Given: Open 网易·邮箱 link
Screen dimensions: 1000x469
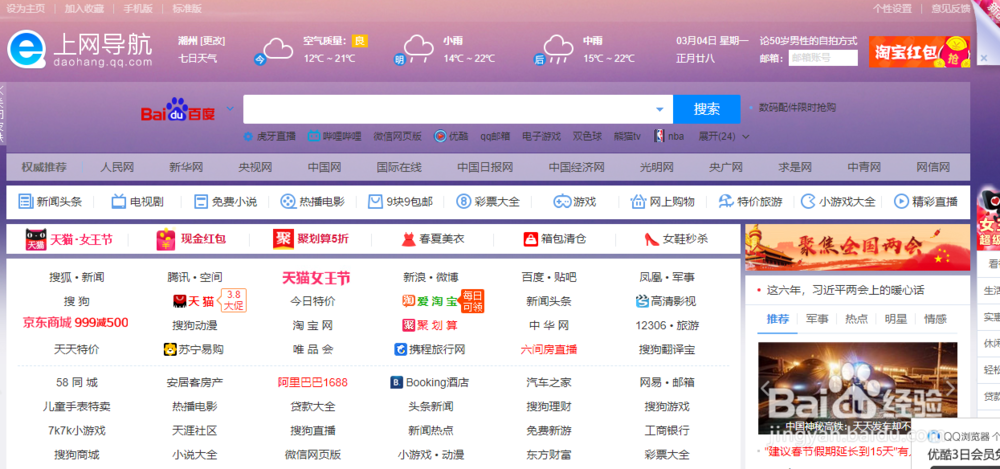Looking at the screenshot, I should (x=667, y=382).
